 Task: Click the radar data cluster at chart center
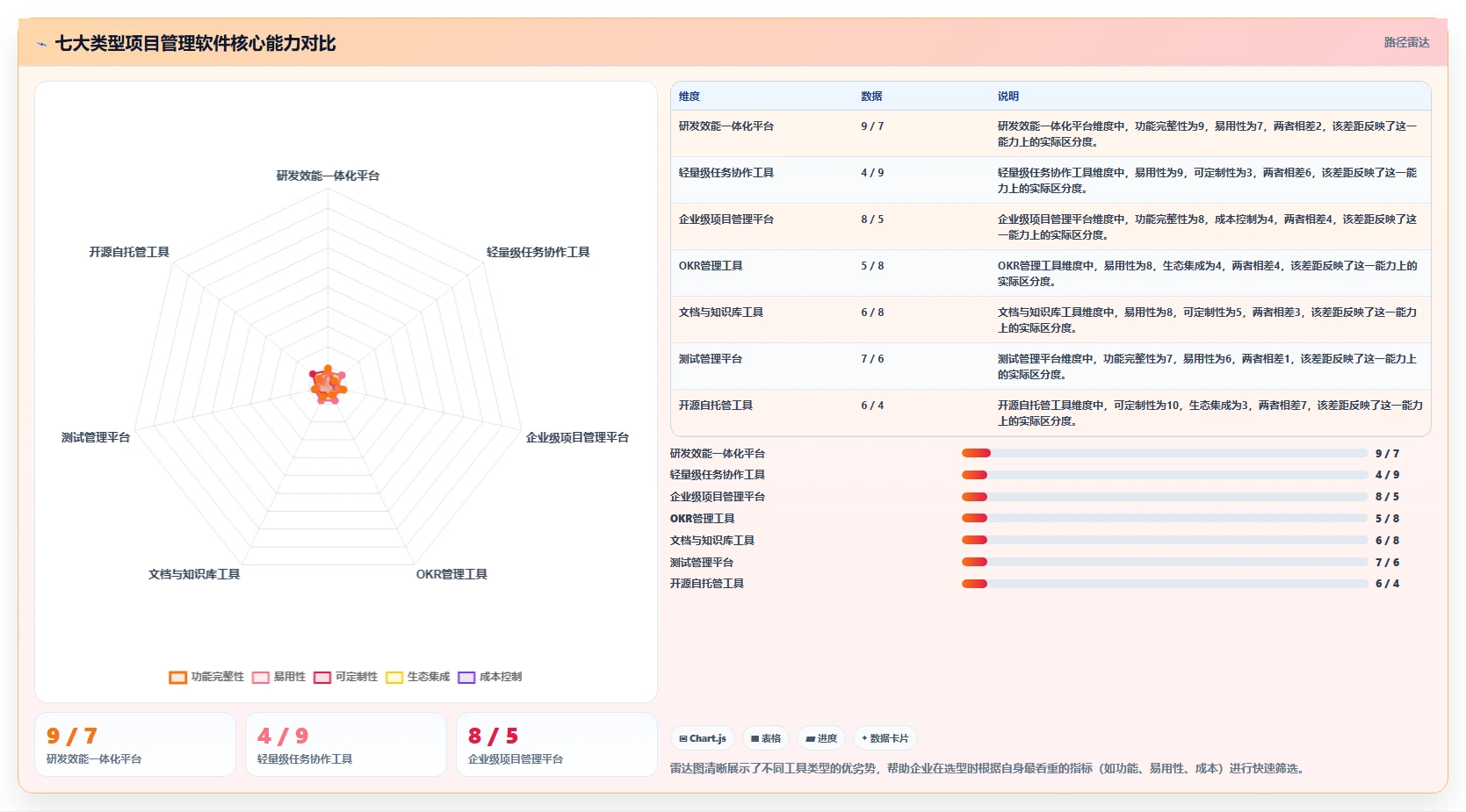click(x=329, y=385)
